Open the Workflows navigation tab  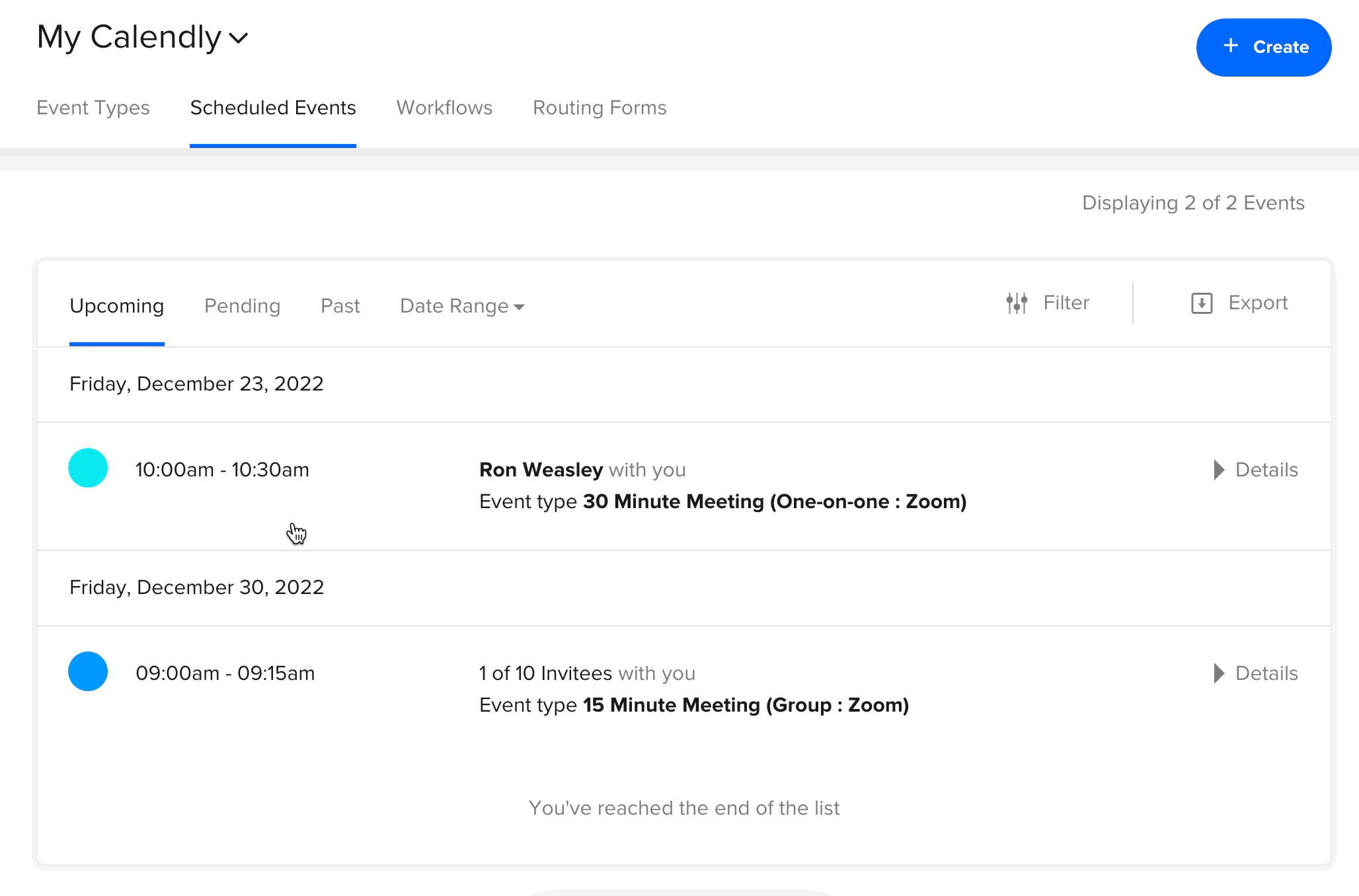[x=443, y=107]
